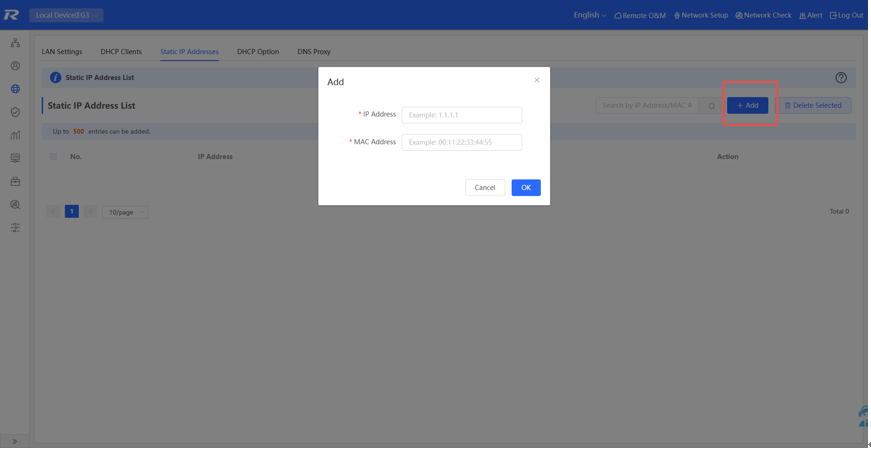
Task: Open the toolbox icon in sidebar
Action: click(15, 182)
